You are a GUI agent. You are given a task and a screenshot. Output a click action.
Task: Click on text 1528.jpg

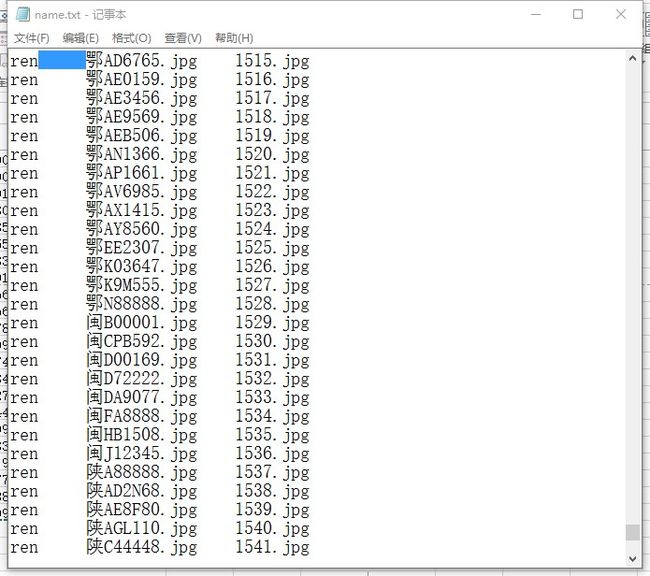pyautogui.click(x=272, y=304)
